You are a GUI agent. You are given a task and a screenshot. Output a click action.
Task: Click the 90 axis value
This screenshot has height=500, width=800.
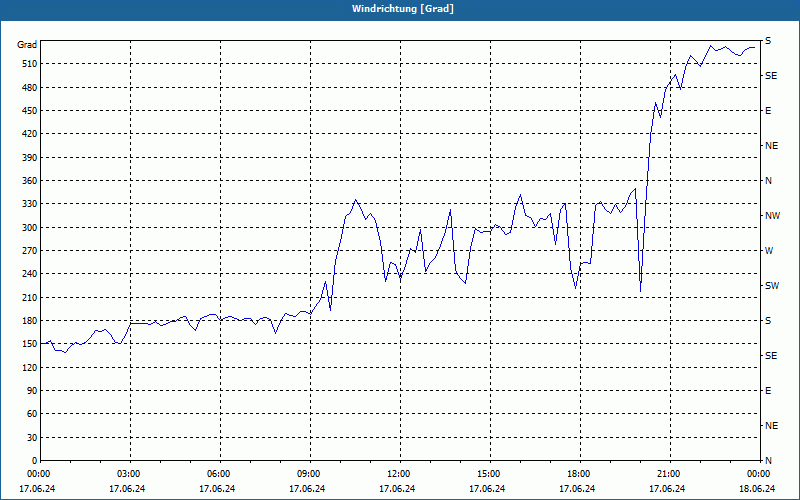31,391
